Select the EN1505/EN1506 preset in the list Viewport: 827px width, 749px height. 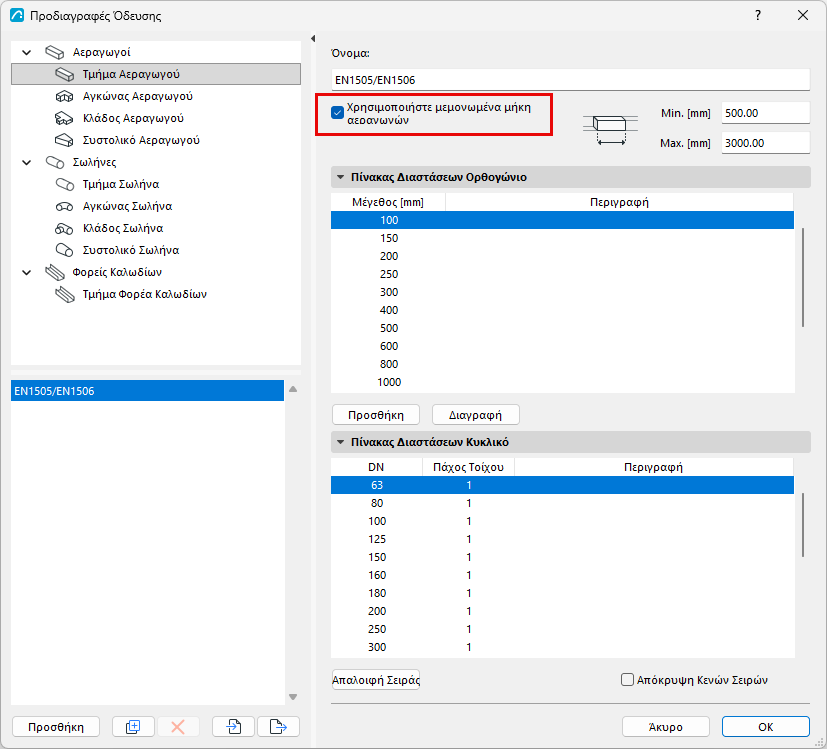(x=148, y=391)
